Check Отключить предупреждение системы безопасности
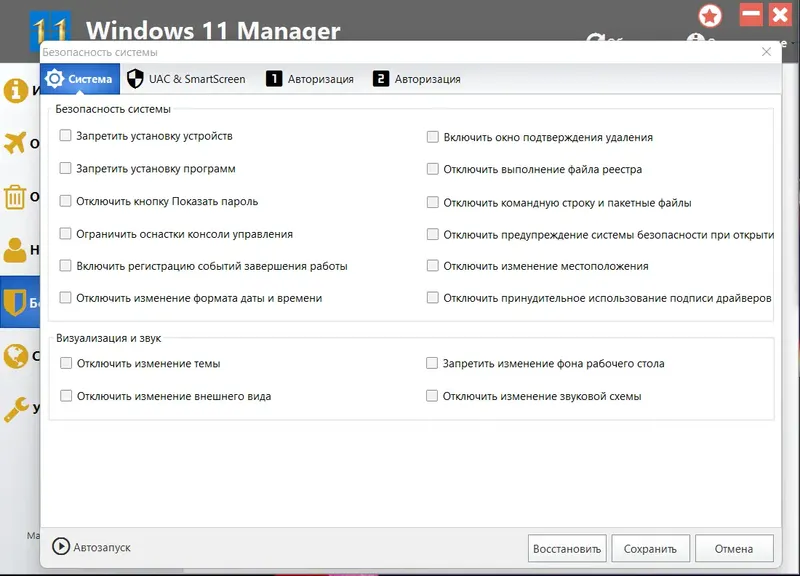 point(433,234)
